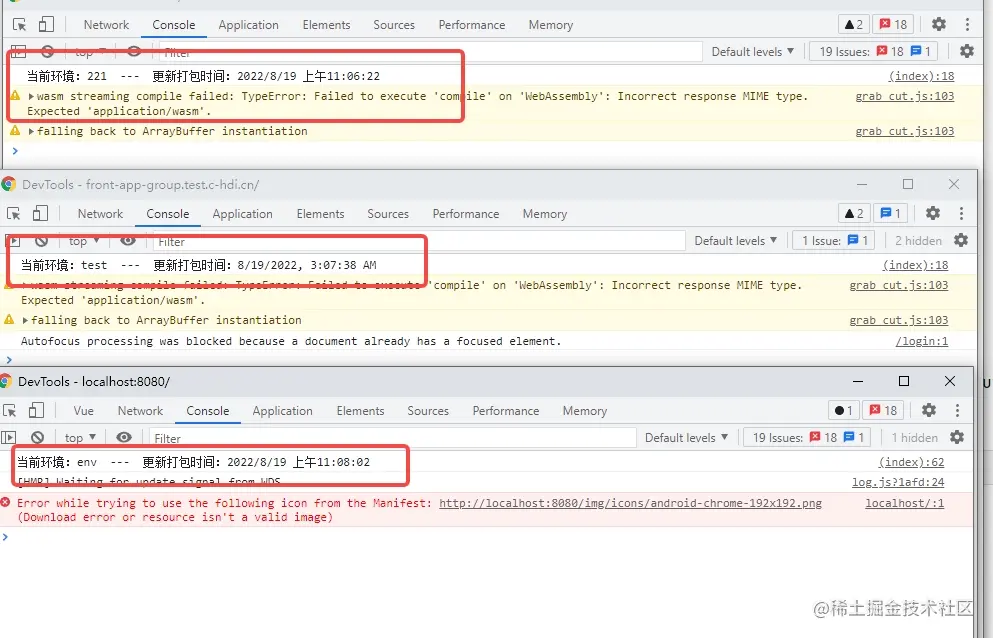Click messages badge in front-app-group DevTools tab bar
Image resolution: width=993 pixels, height=638 pixels.
(x=890, y=214)
